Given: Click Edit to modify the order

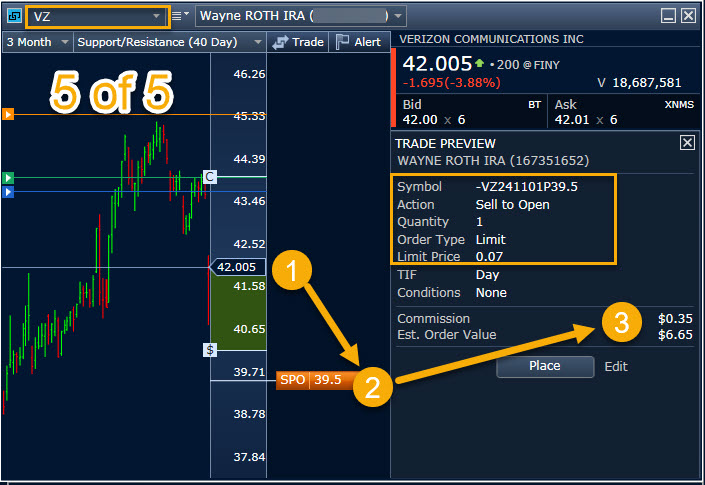Looking at the screenshot, I should 616,366.
